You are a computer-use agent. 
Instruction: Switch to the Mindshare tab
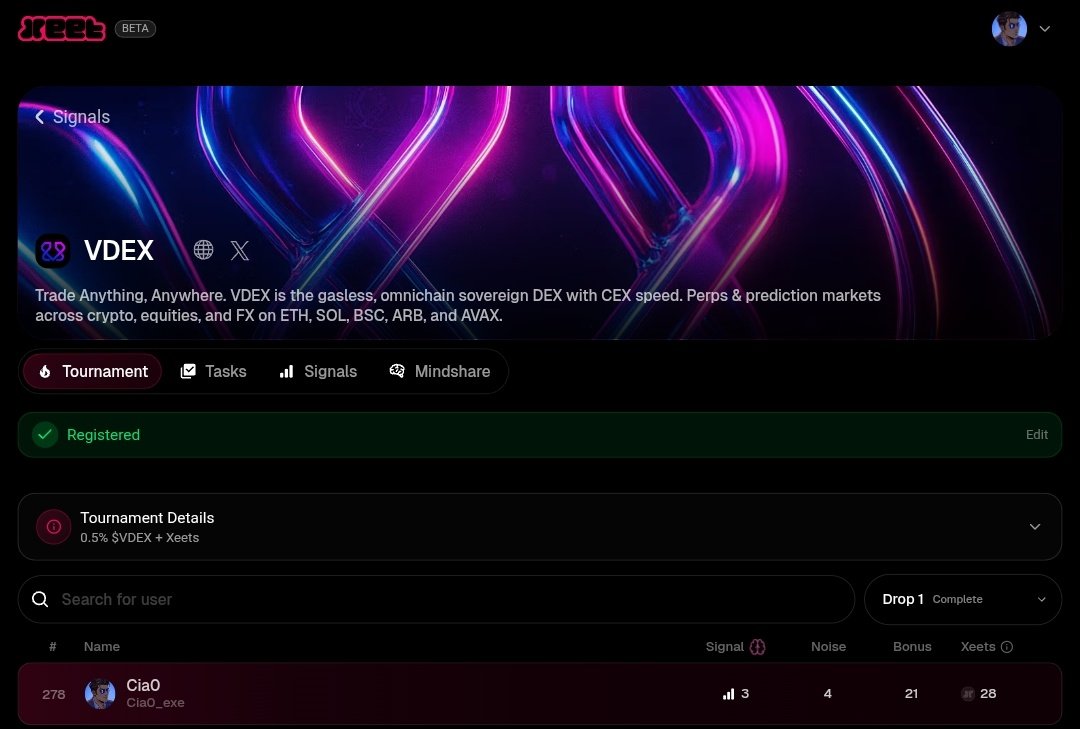click(x=440, y=371)
